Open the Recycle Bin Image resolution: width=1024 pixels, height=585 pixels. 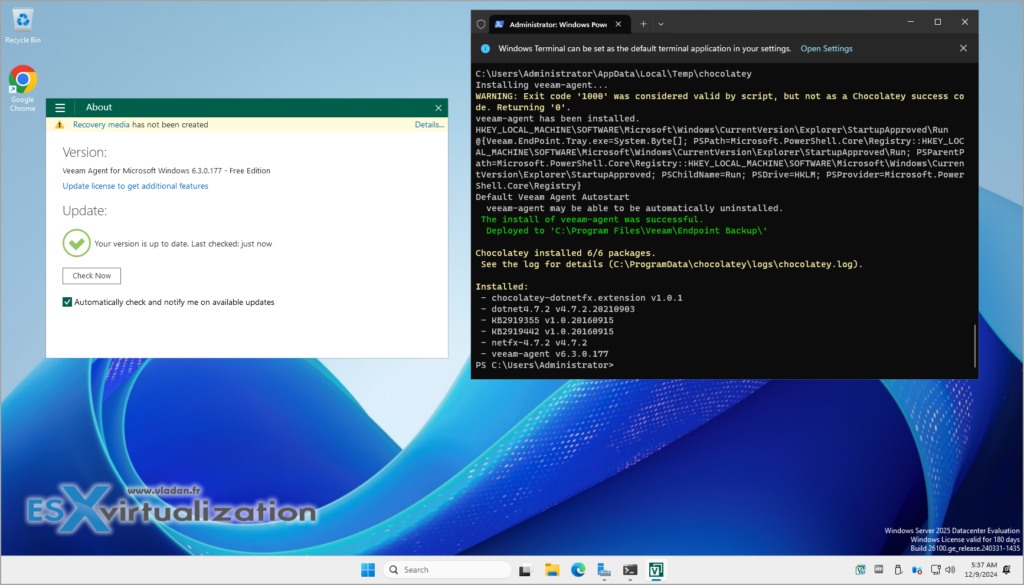21,22
